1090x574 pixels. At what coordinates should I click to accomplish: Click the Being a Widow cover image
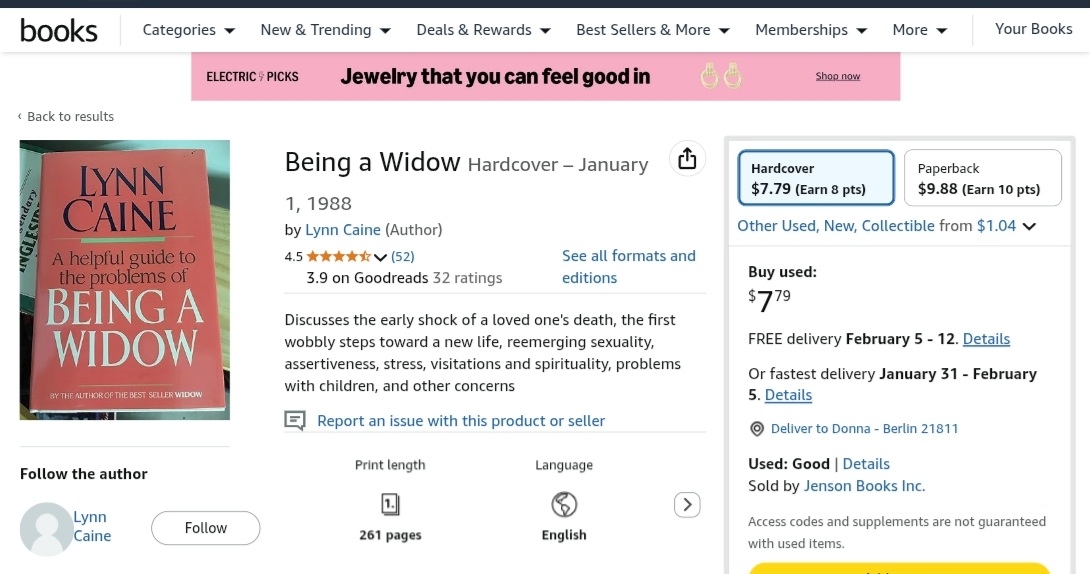click(x=125, y=280)
